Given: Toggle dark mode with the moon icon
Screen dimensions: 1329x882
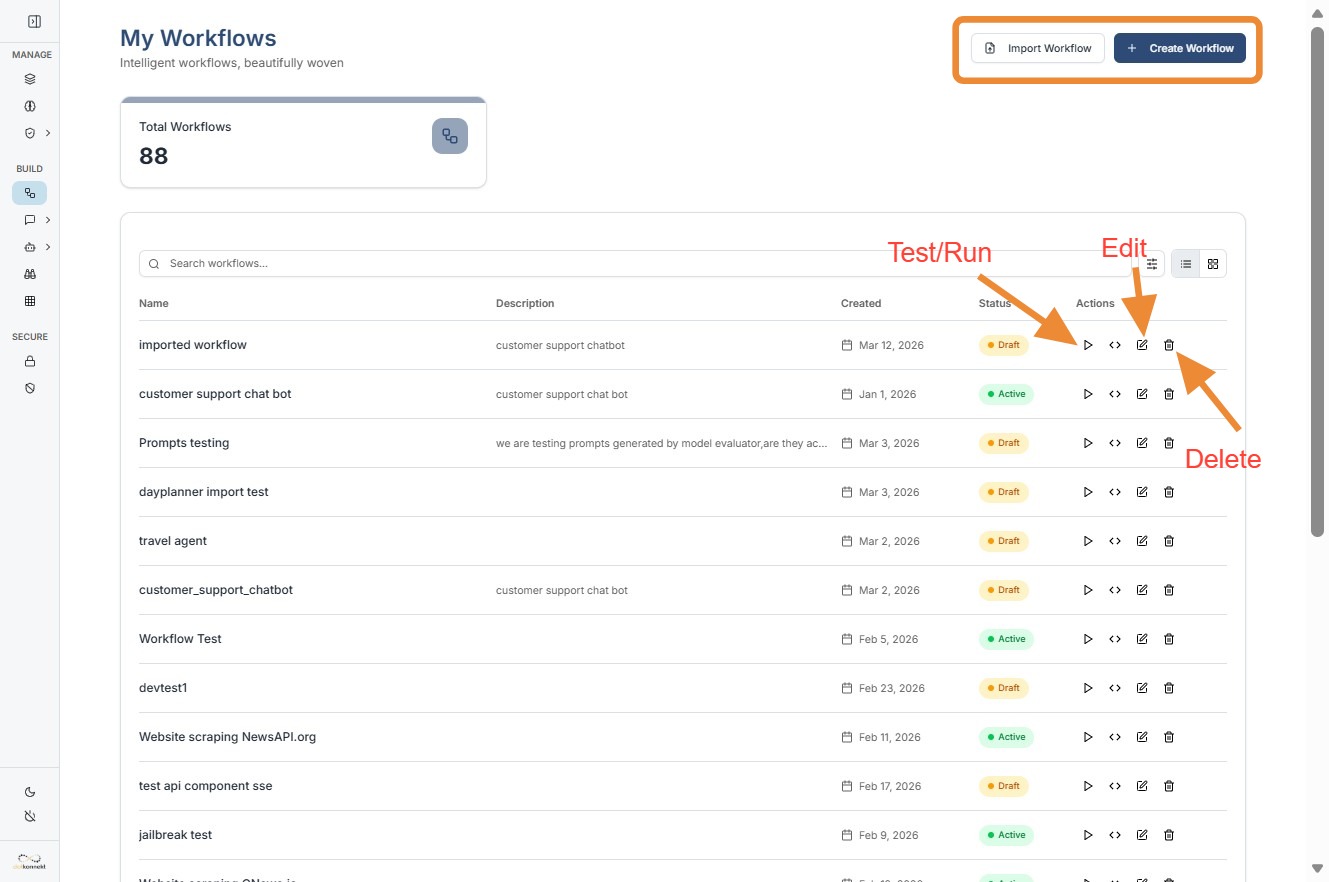Looking at the screenshot, I should point(30,792).
